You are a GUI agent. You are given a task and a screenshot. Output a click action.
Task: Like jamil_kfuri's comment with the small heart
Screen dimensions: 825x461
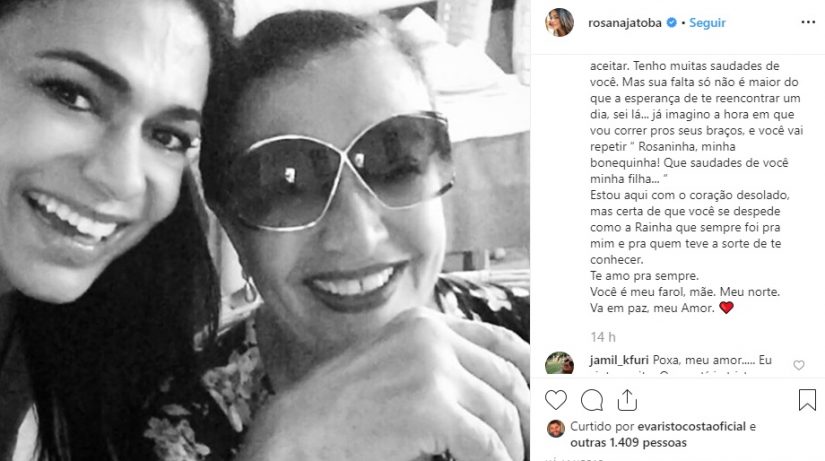tap(799, 365)
